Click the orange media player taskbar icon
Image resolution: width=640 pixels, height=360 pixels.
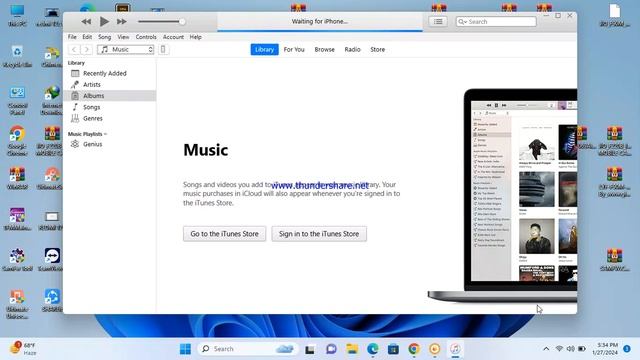(x=435, y=349)
